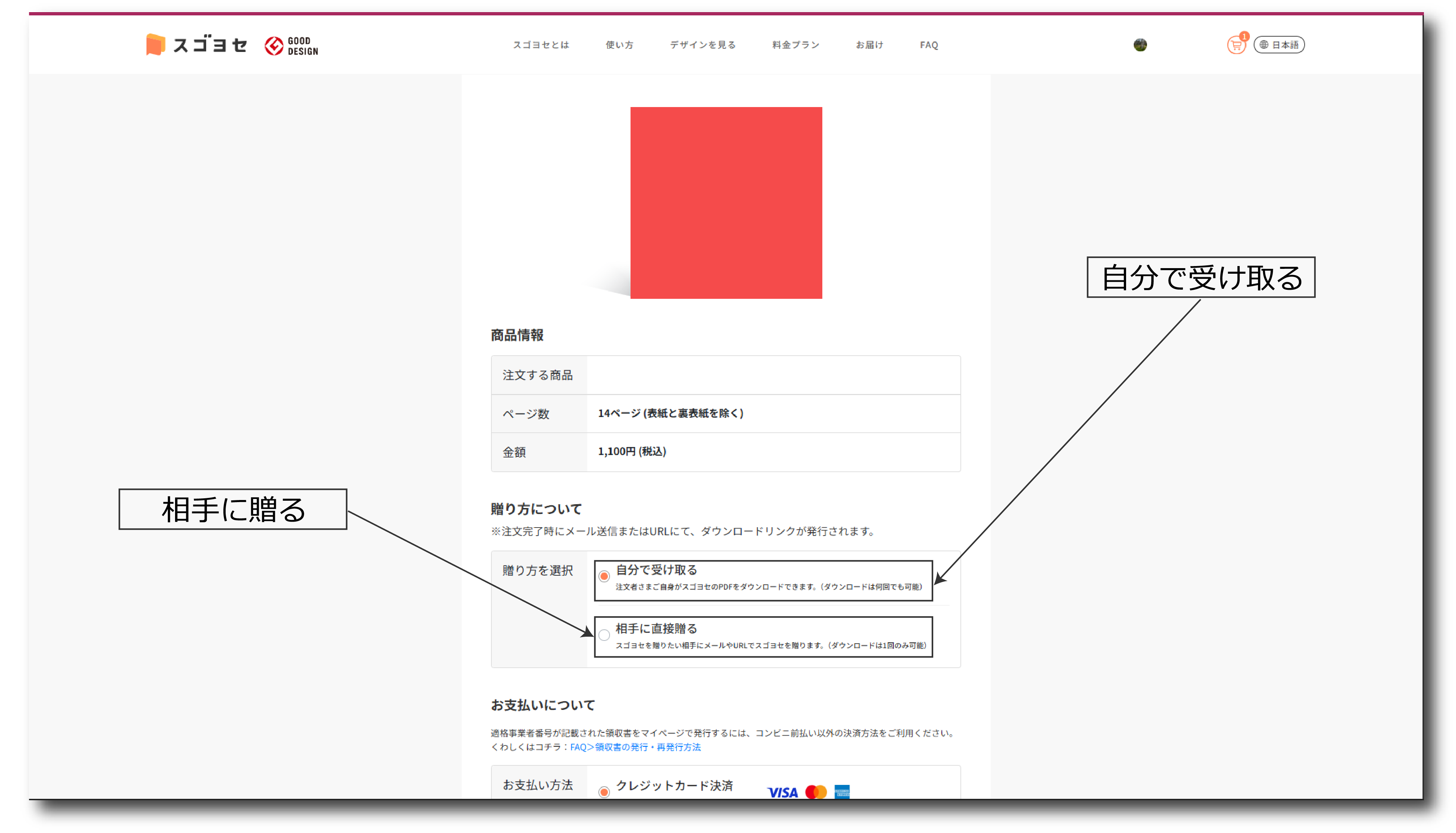1456x833 pixels.
Task: Select 相手に直接贈る radio option
Action: pos(604,635)
